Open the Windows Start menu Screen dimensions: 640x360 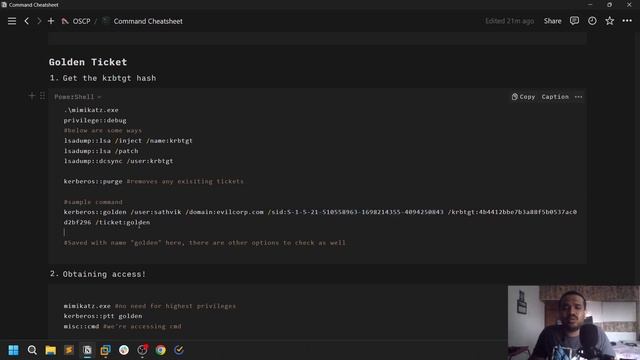pos(13,350)
